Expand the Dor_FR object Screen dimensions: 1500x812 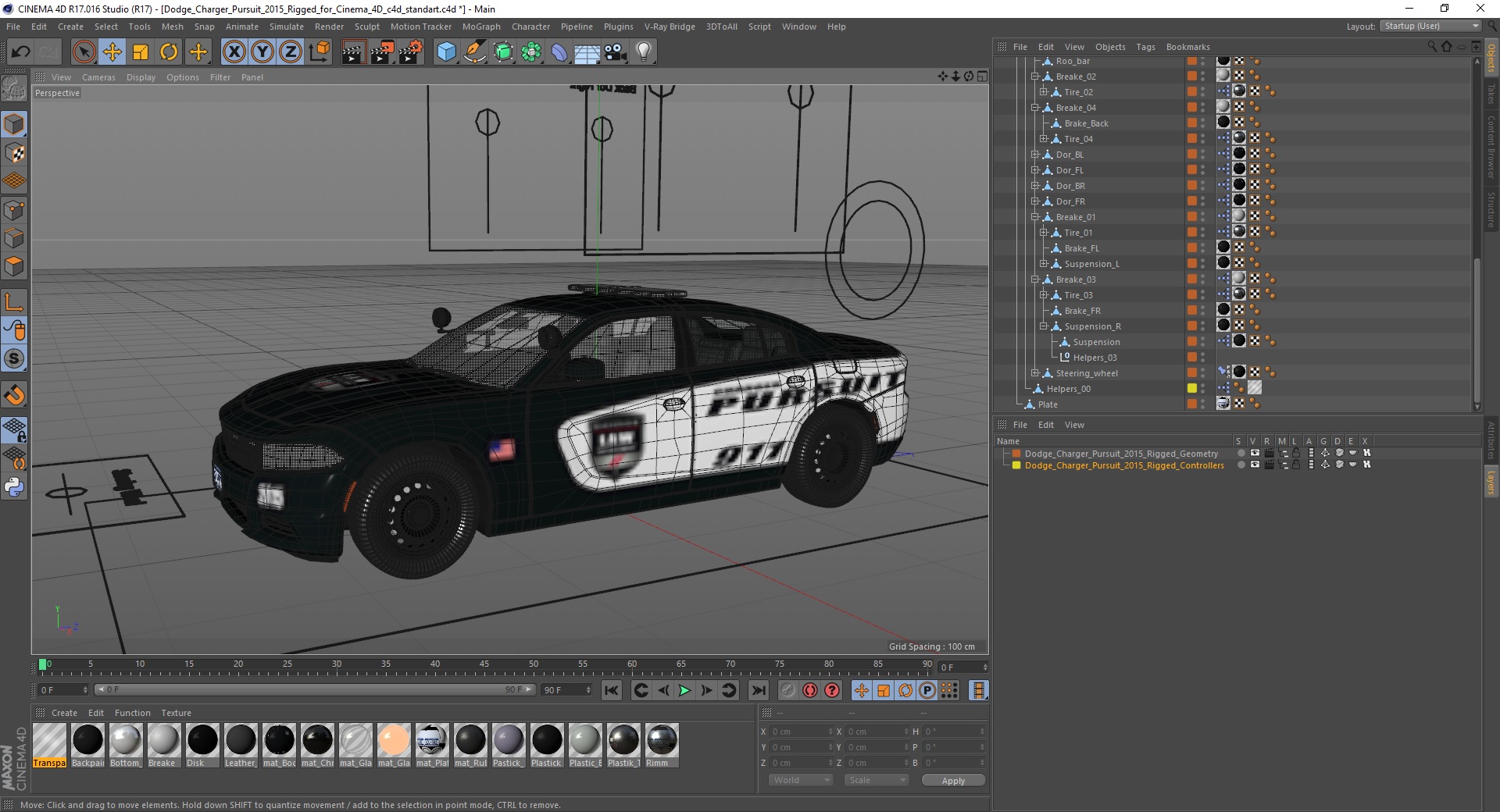(x=1035, y=201)
